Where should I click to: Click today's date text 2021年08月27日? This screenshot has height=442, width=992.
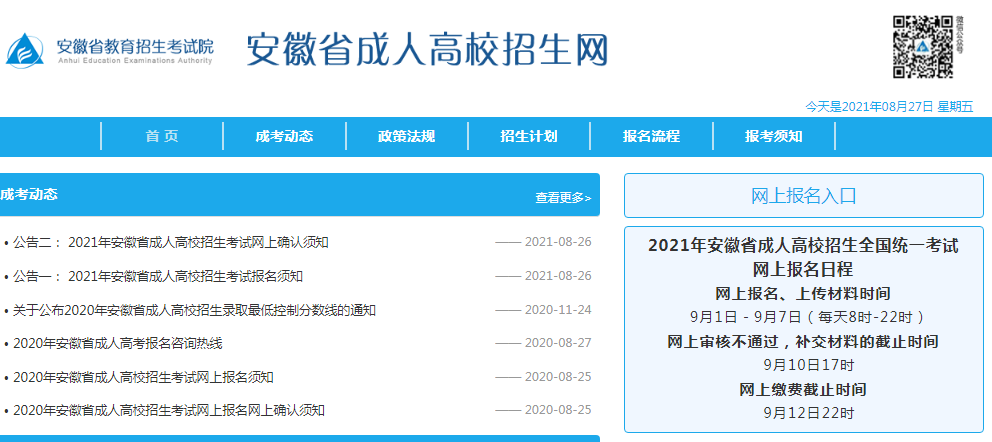coord(888,106)
